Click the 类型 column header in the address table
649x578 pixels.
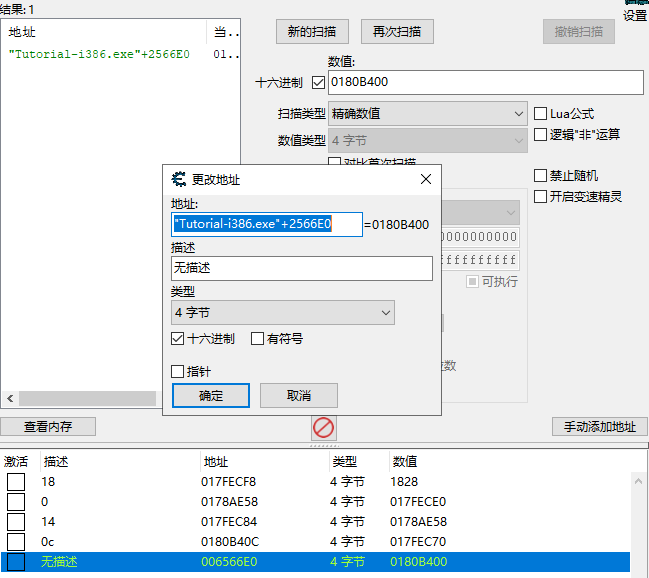[344, 461]
